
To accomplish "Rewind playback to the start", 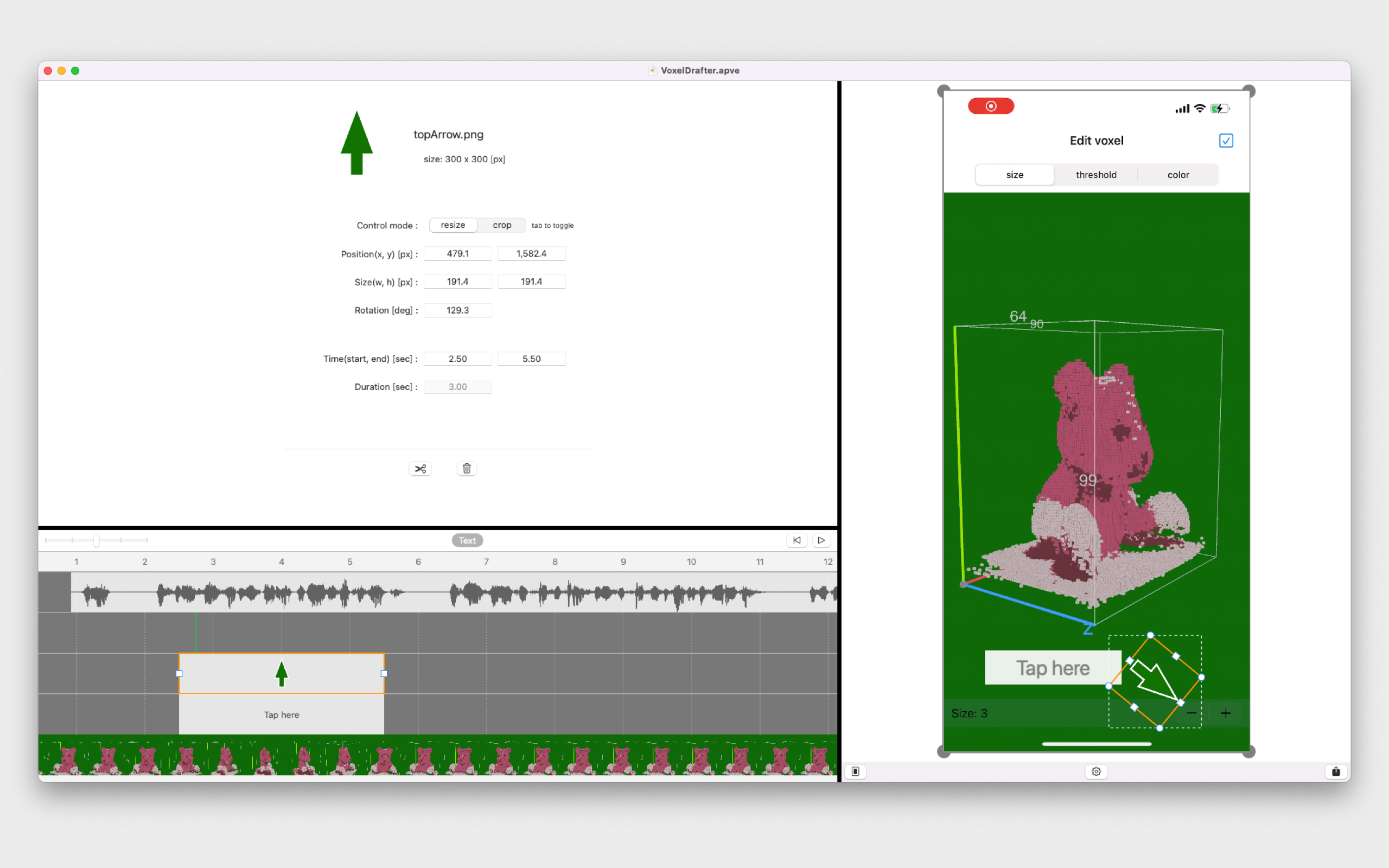I will click(797, 540).
